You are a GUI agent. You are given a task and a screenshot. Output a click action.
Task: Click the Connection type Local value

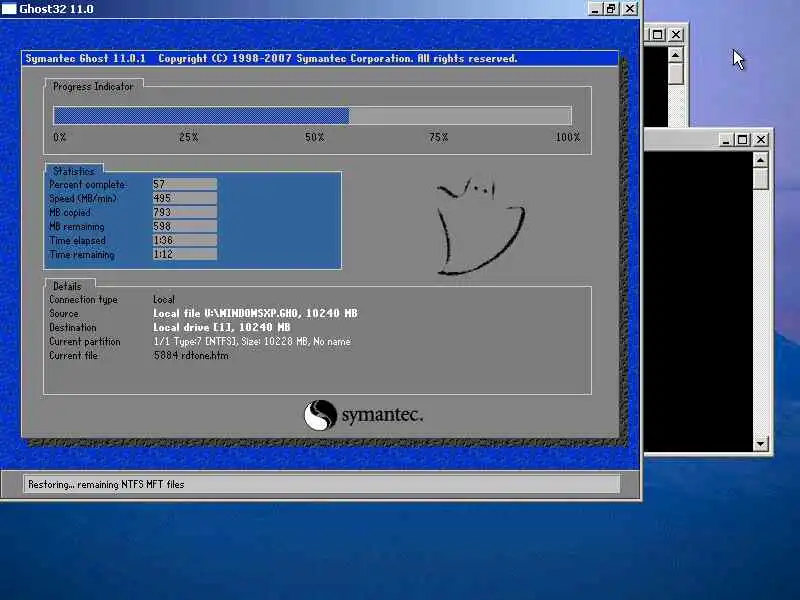pos(164,299)
